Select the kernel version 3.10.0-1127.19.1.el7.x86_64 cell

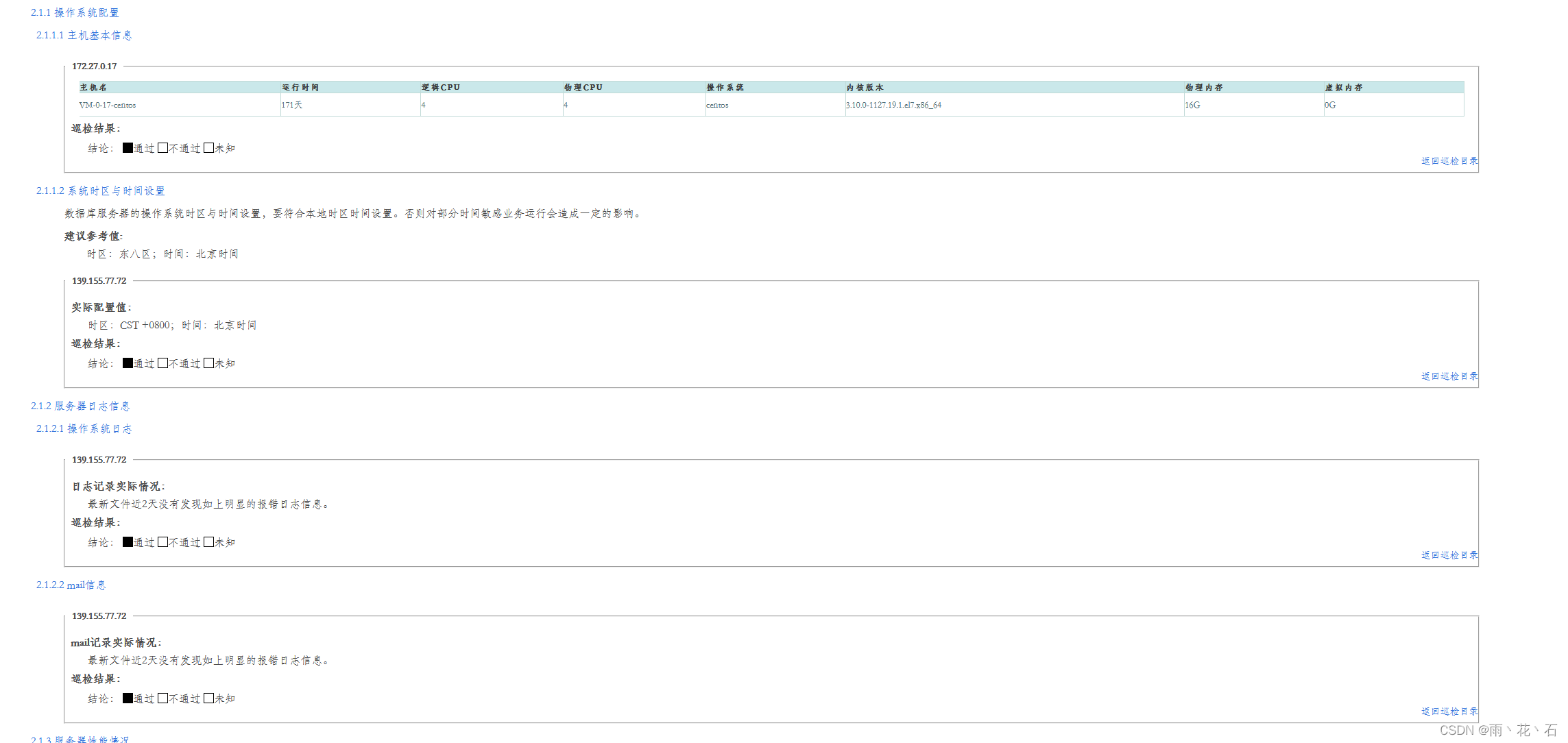pyautogui.click(x=893, y=105)
